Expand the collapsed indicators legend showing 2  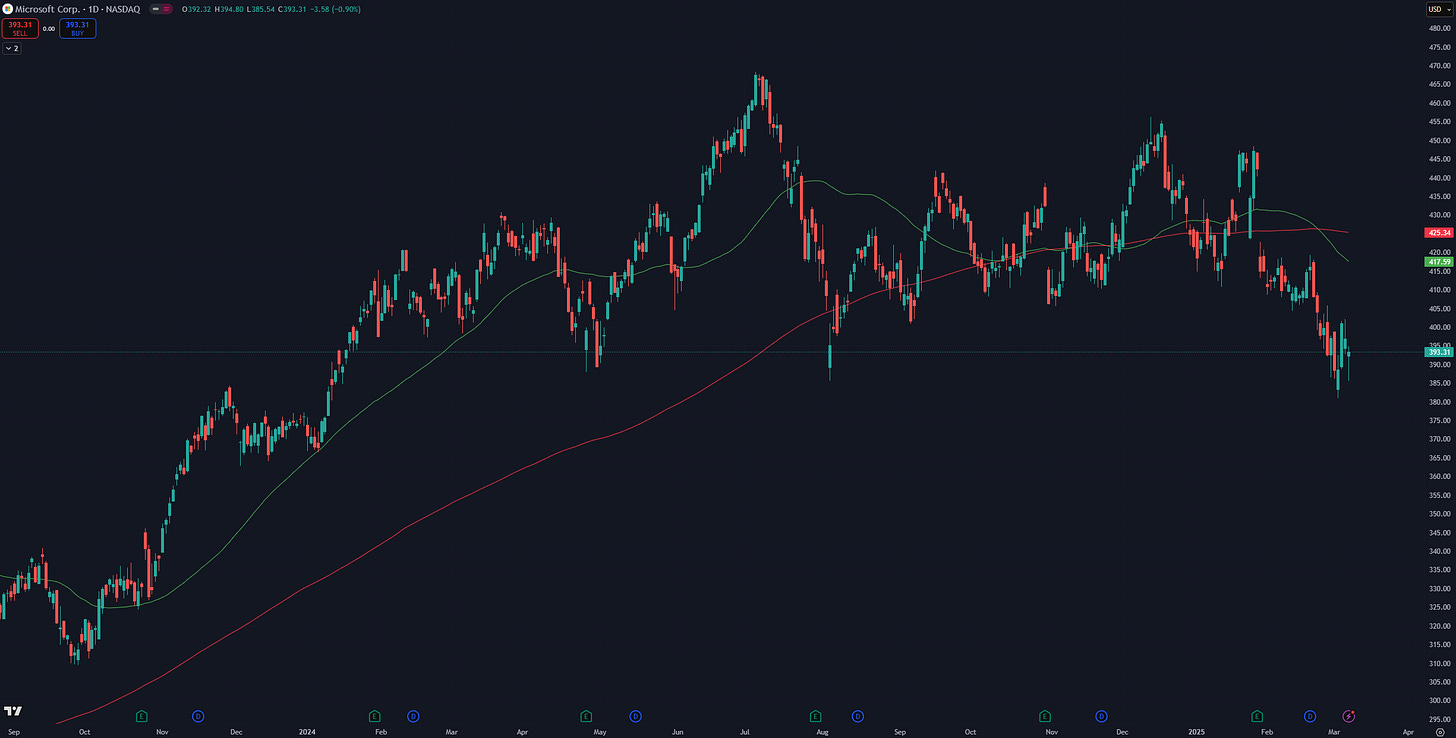(x=12, y=48)
